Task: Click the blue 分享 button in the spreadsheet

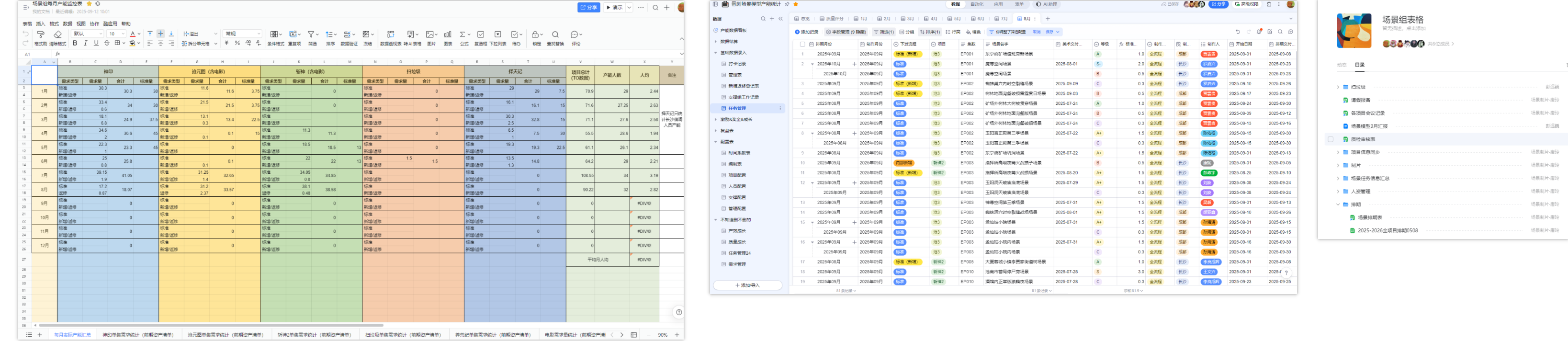Action: tap(588, 7)
